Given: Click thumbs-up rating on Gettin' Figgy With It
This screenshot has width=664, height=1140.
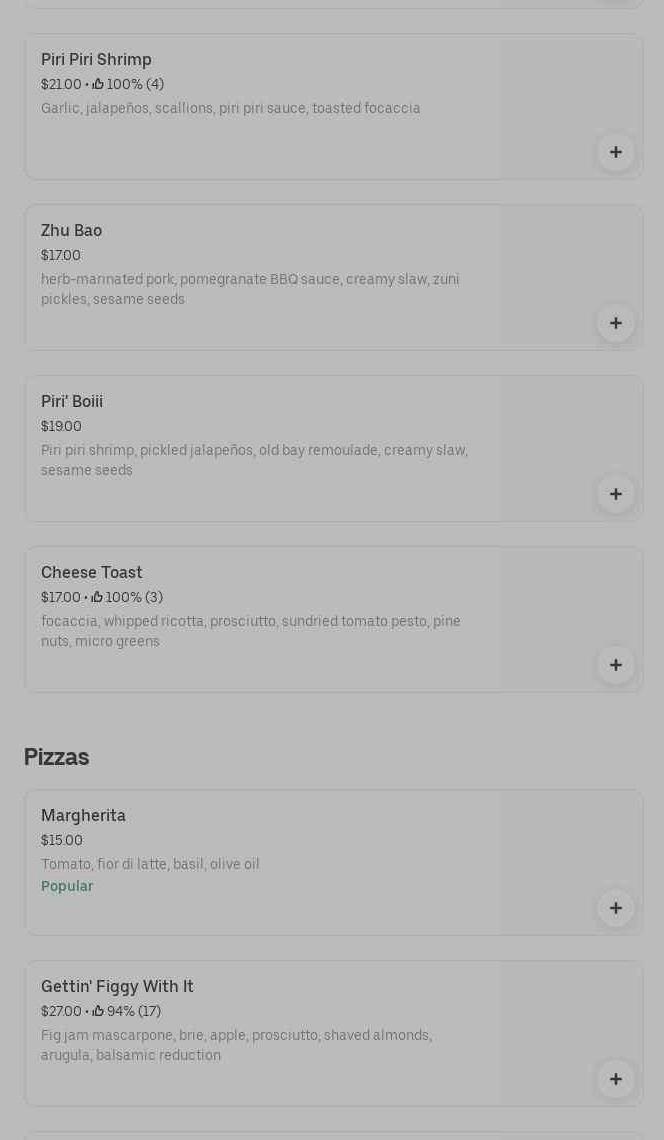Looking at the screenshot, I should [x=98, y=1012].
